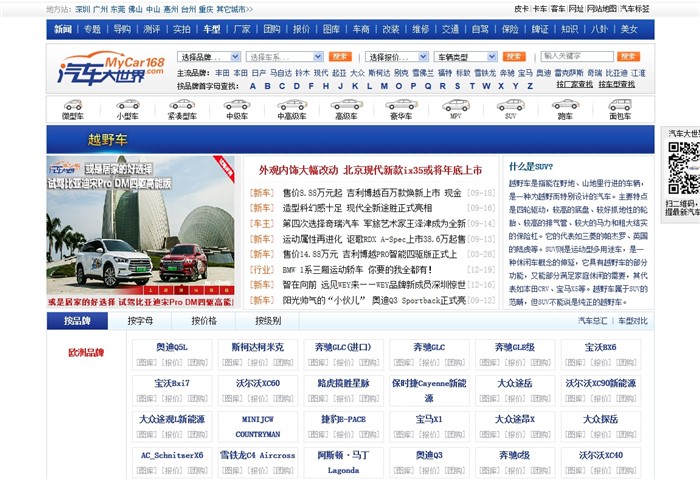Open the 沃尔沃XC60 model link
The image size is (700, 480).
258,383
